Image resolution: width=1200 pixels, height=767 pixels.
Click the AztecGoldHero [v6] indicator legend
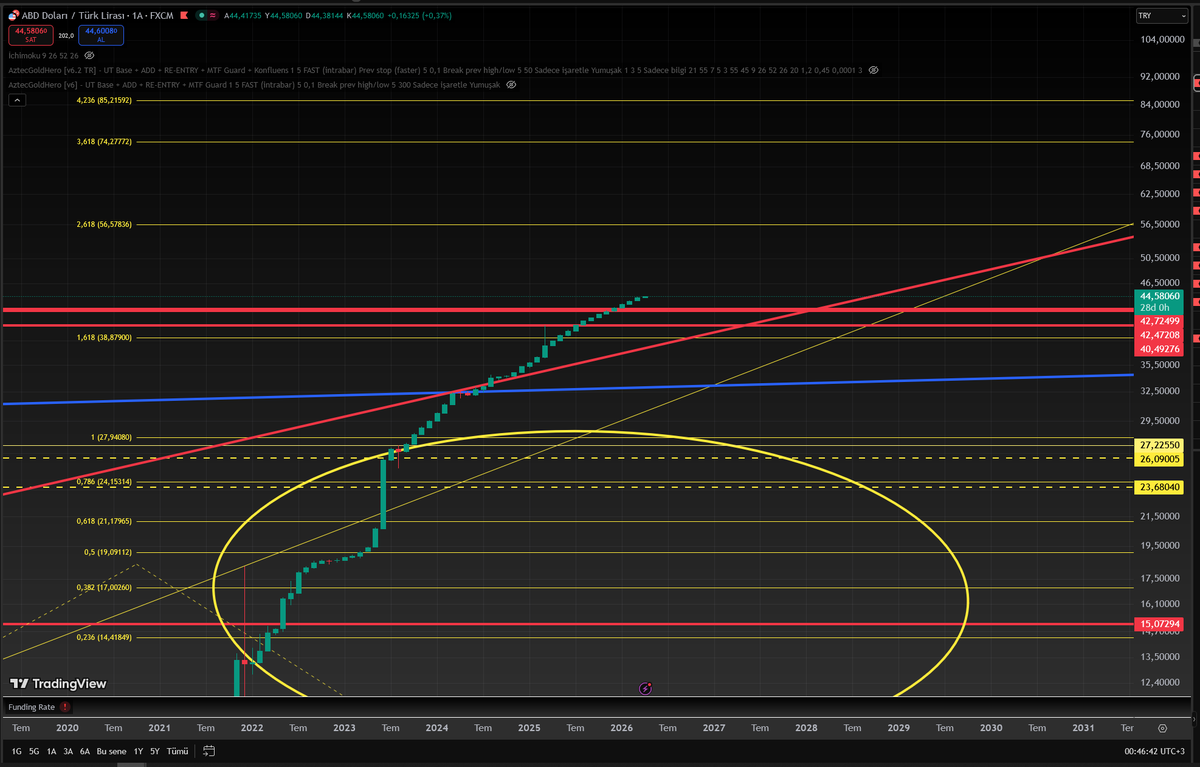pos(254,85)
